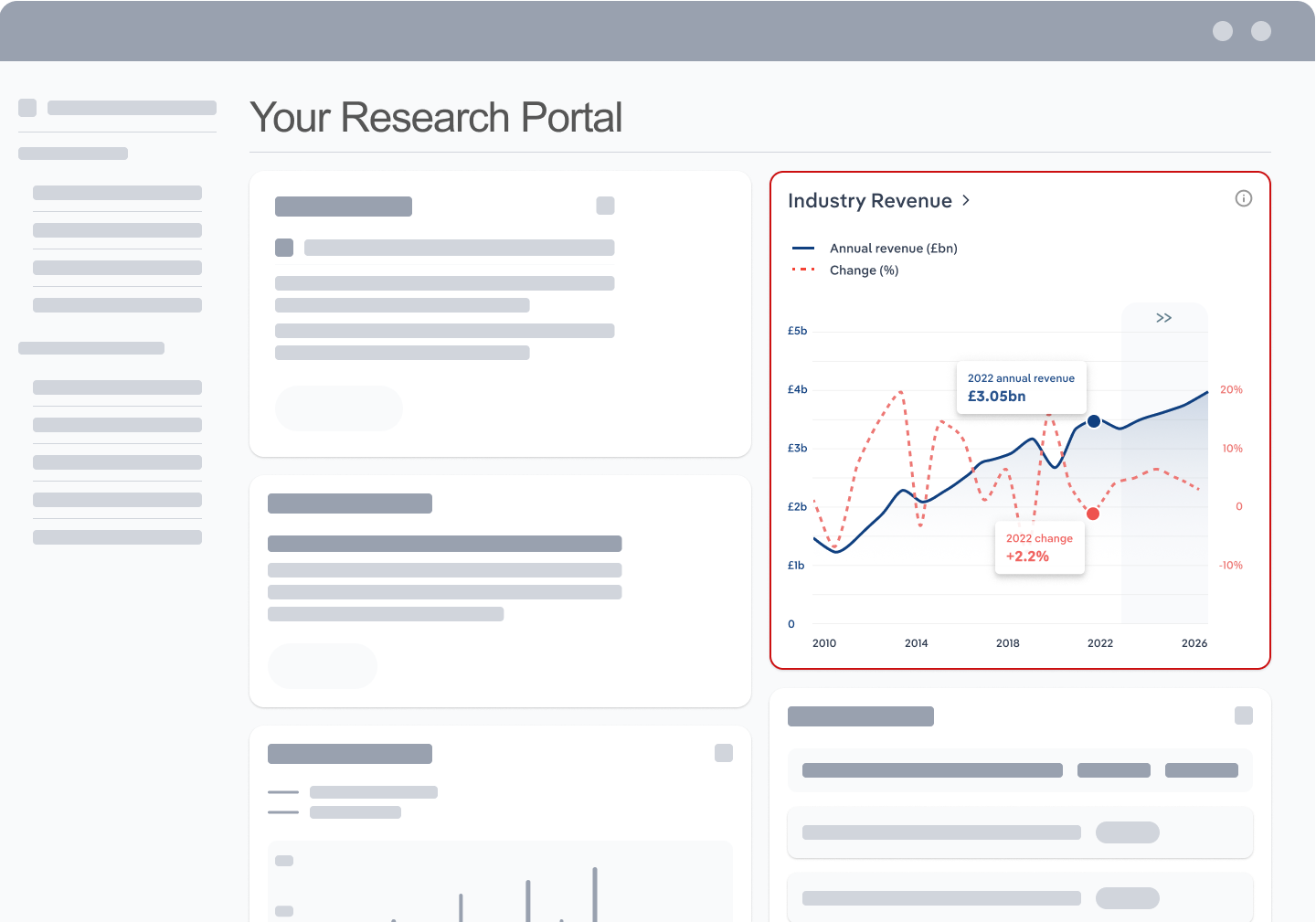Click the leftmost circle in the title bar

[1222, 31]
